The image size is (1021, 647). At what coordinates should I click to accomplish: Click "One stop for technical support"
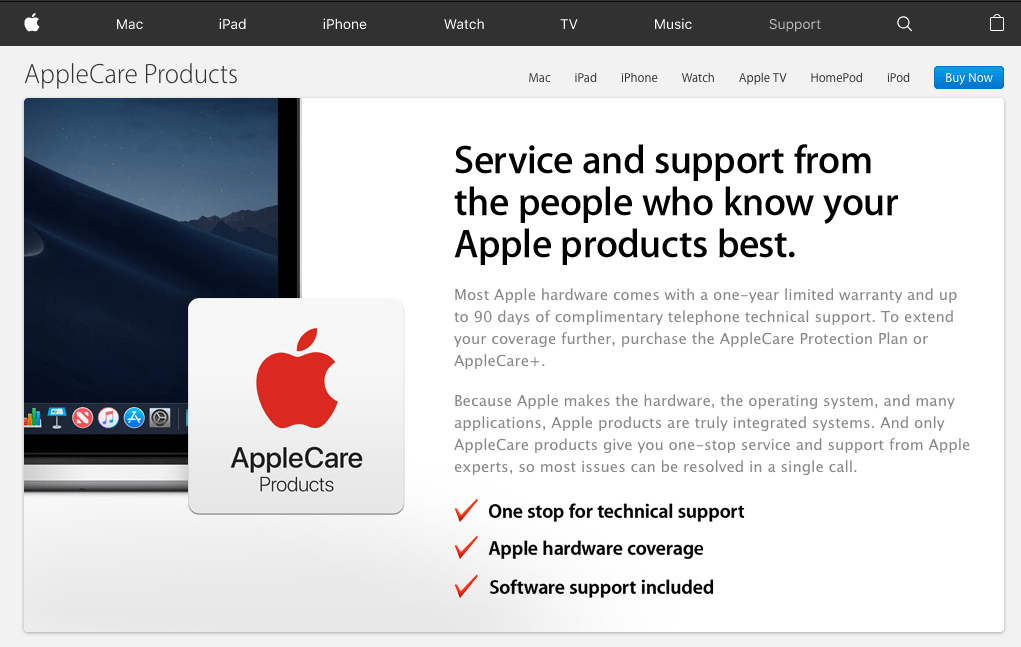pyautogui.click(x=616, y=512)
